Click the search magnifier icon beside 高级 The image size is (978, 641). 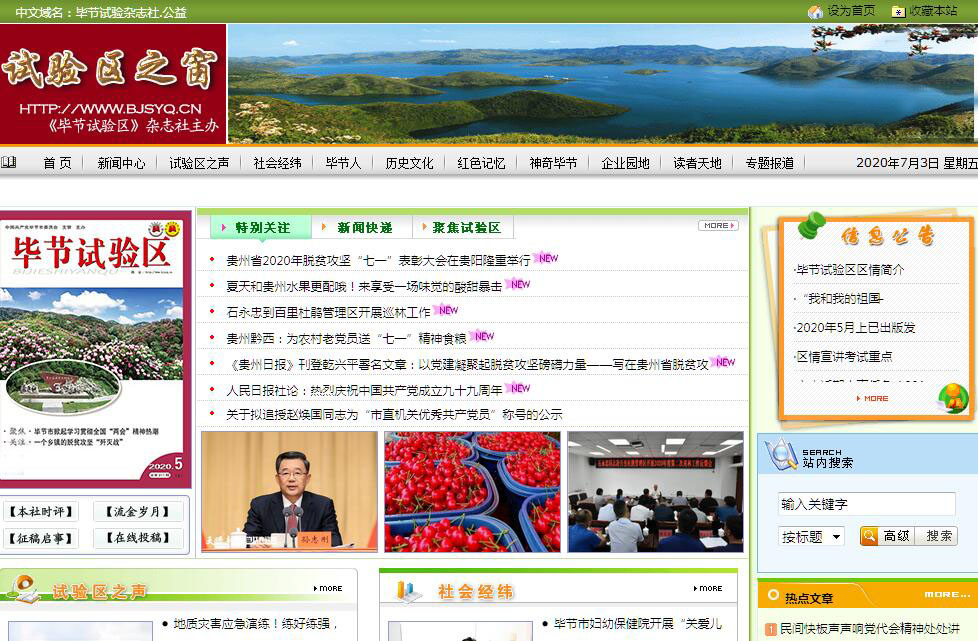click(869, 536)
